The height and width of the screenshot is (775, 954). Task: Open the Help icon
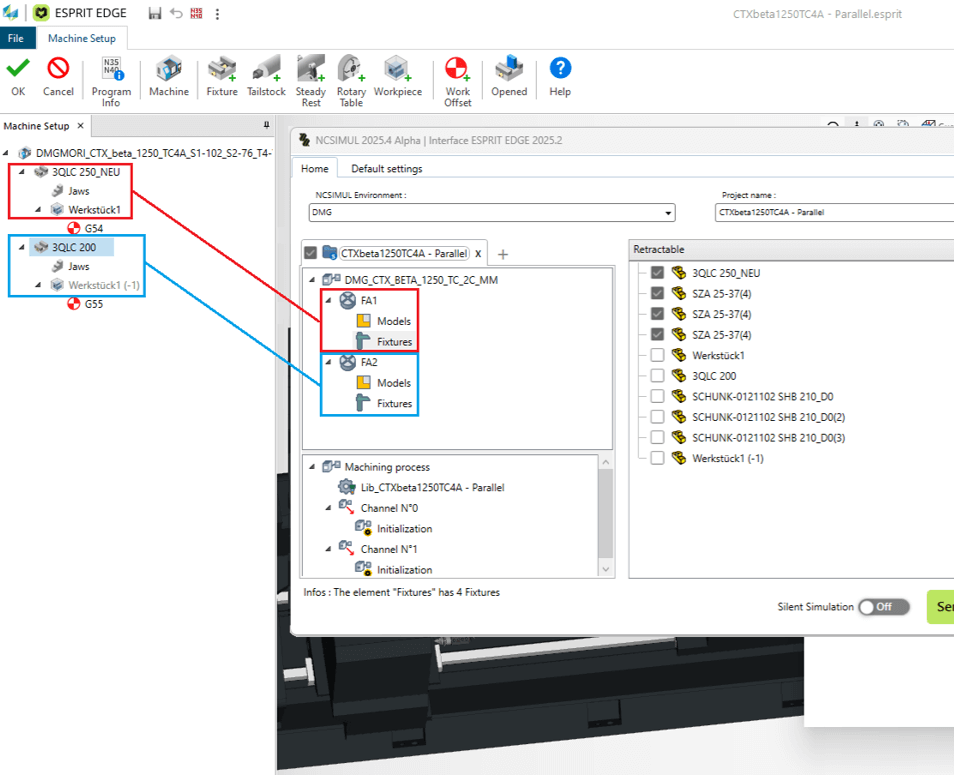click(560, 68)
